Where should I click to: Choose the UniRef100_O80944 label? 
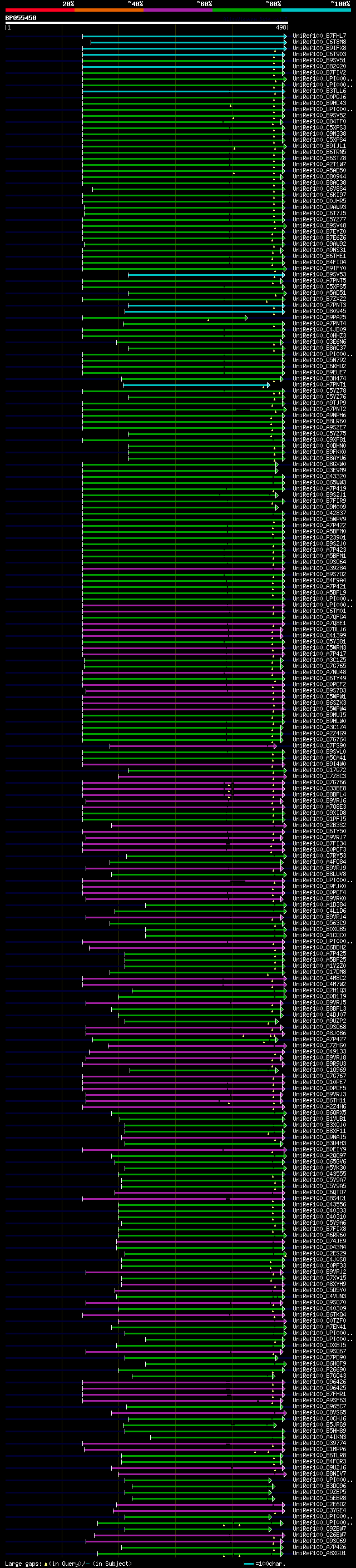(319, 176)
